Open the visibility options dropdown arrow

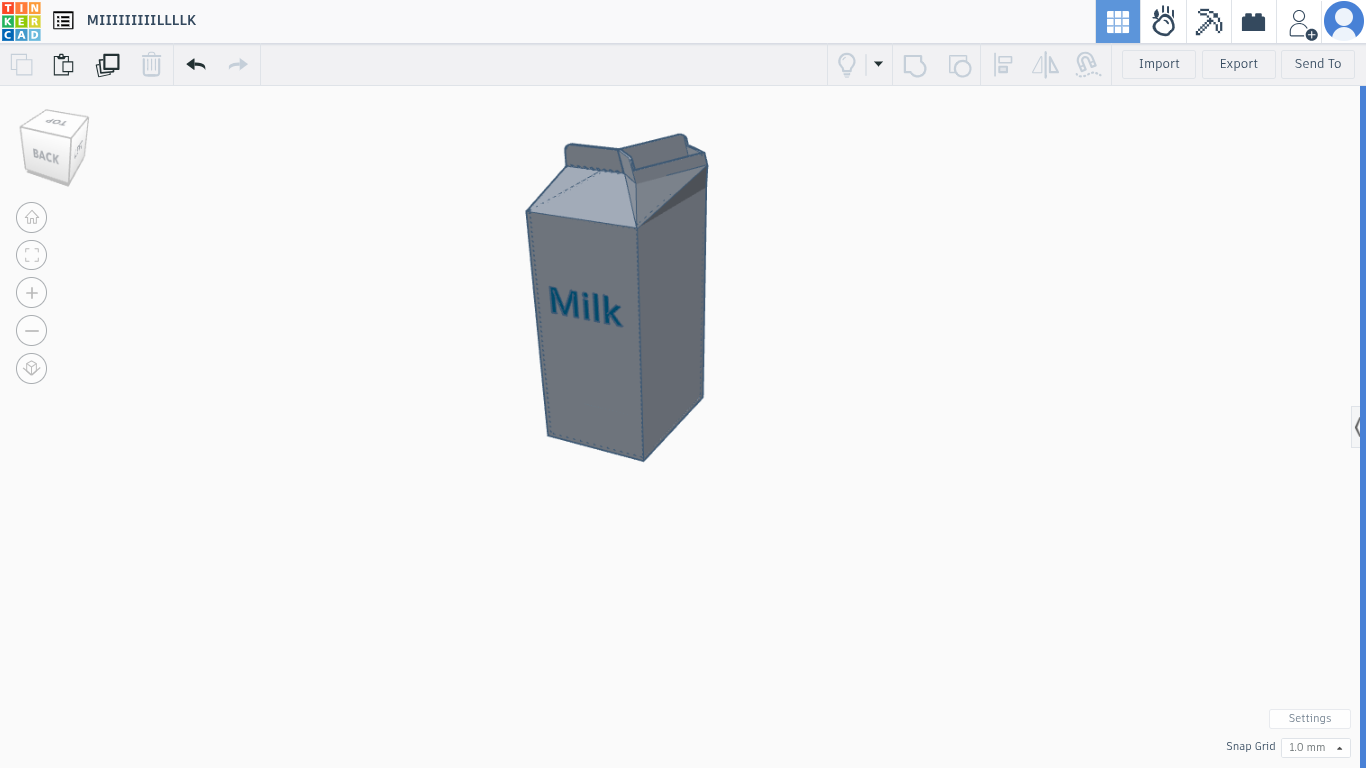878,64
